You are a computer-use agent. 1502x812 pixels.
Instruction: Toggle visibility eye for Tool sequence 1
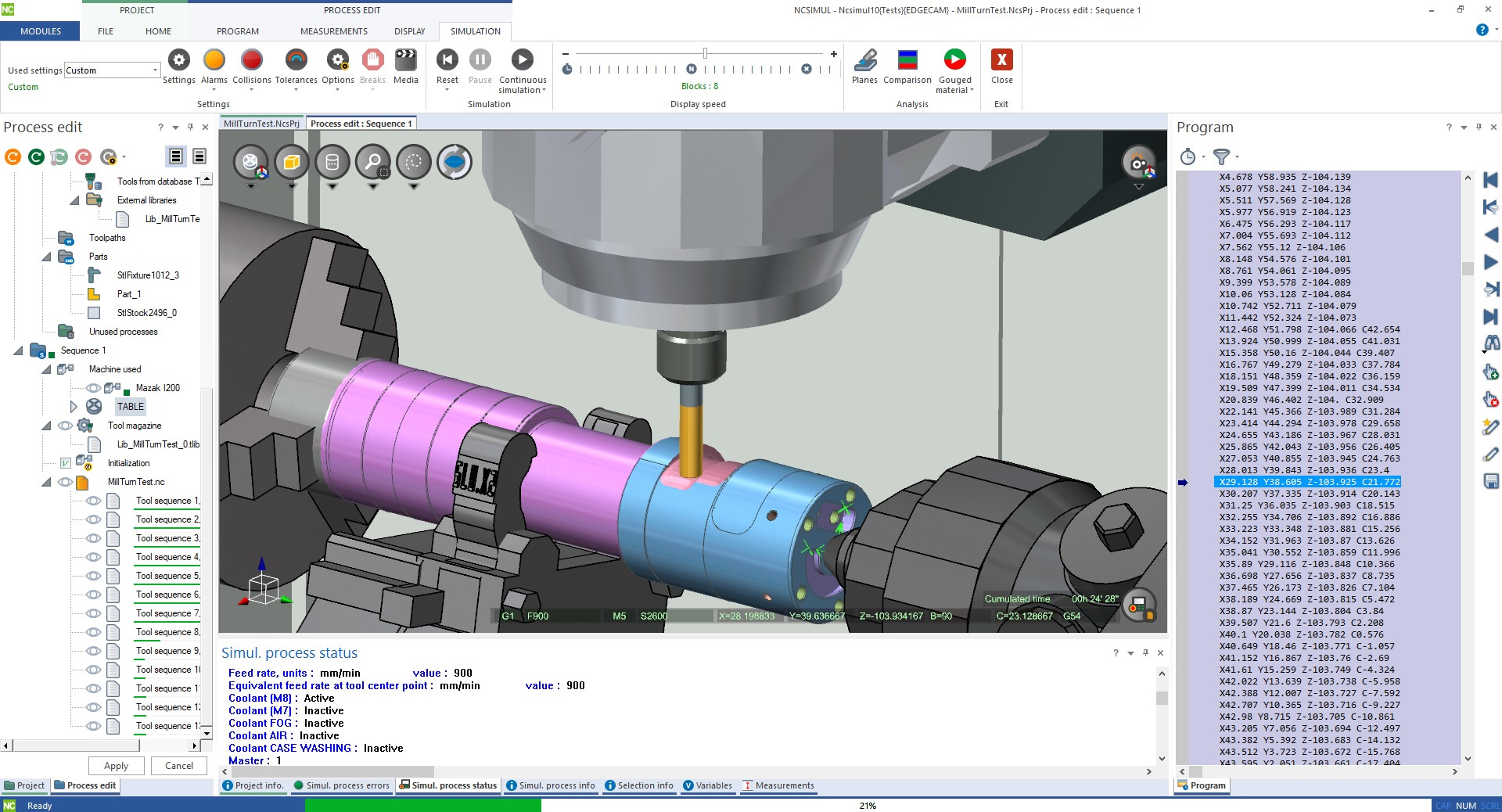tap(93, 501)
